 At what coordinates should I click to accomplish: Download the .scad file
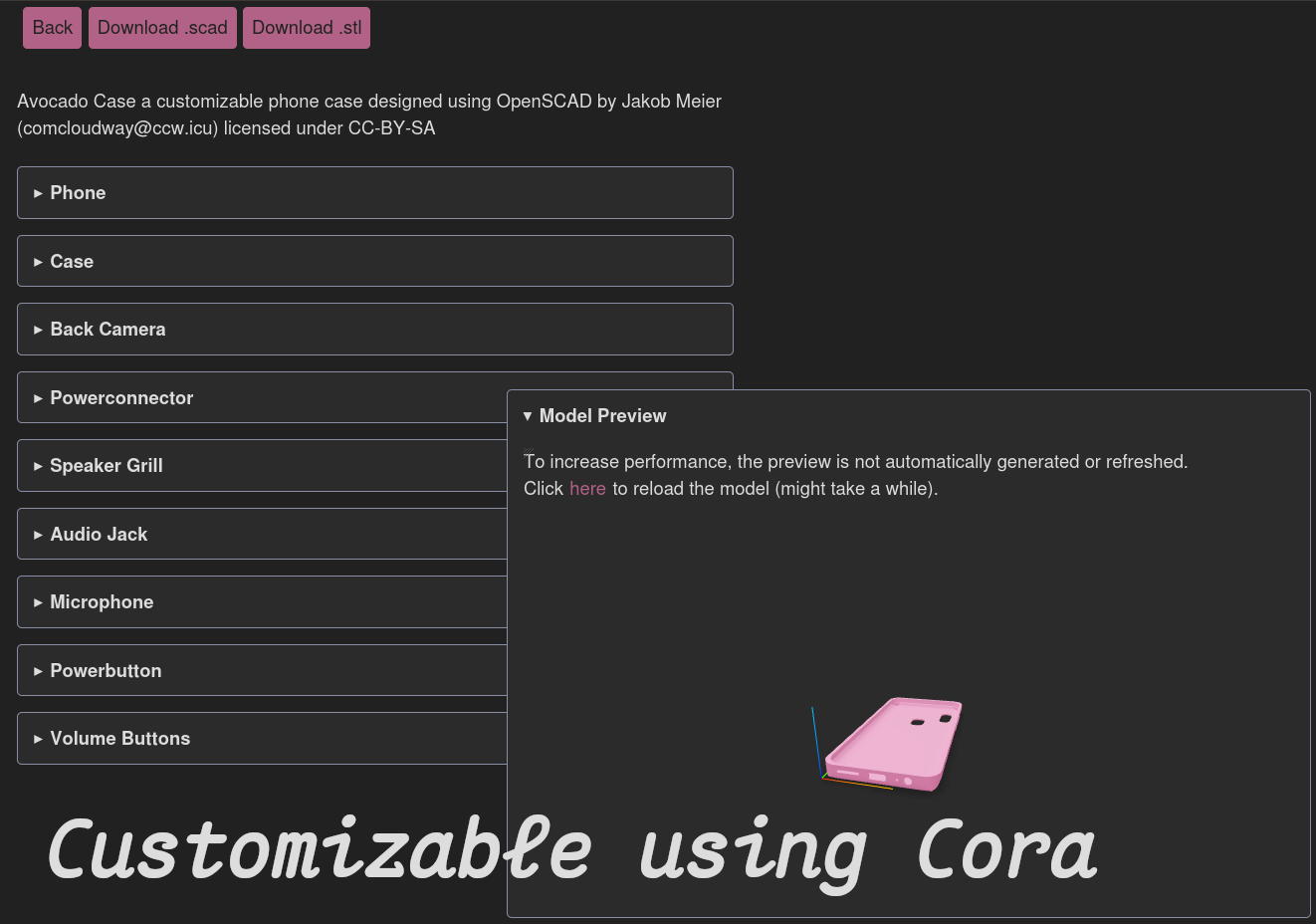162,28
